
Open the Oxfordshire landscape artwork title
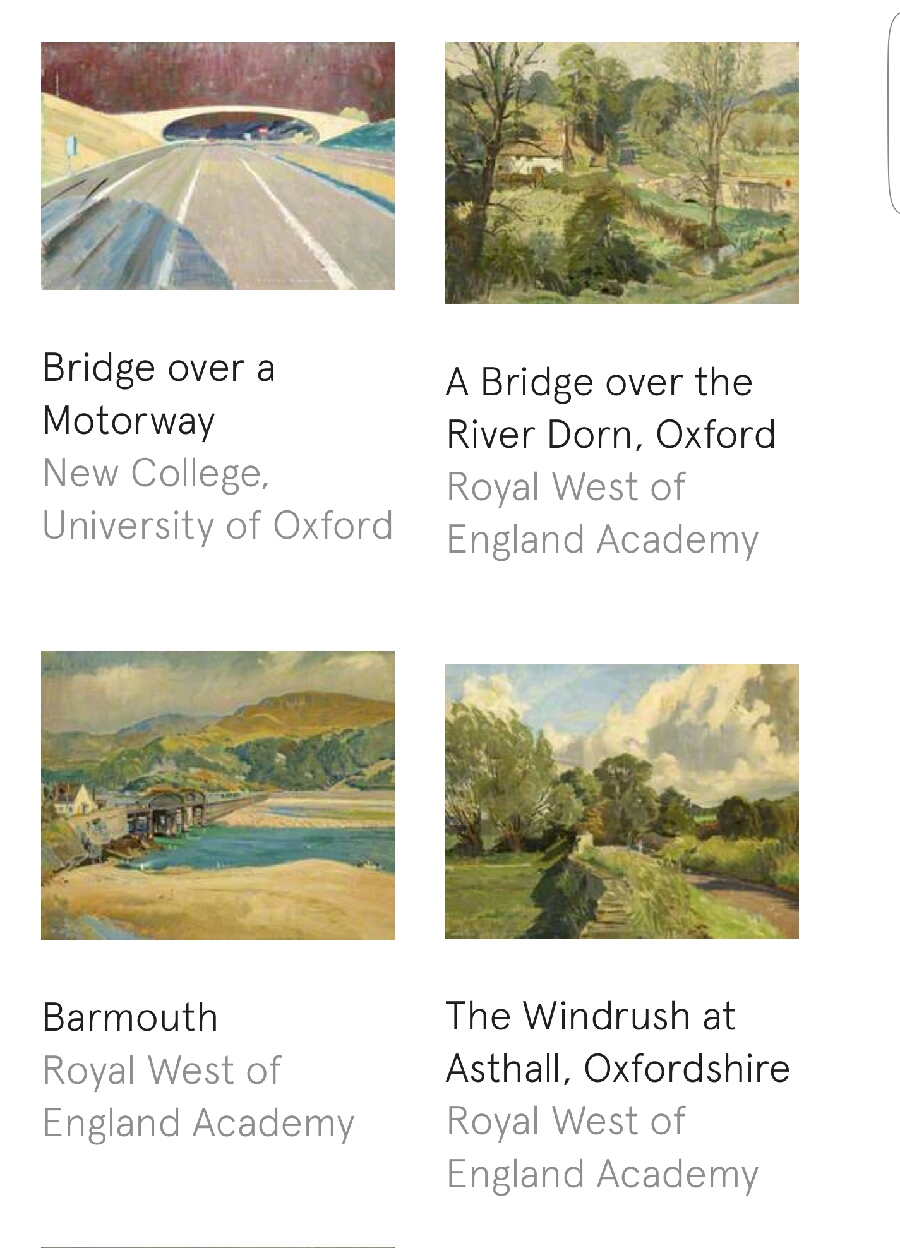pyautogui.click(x=617, y=1042)
